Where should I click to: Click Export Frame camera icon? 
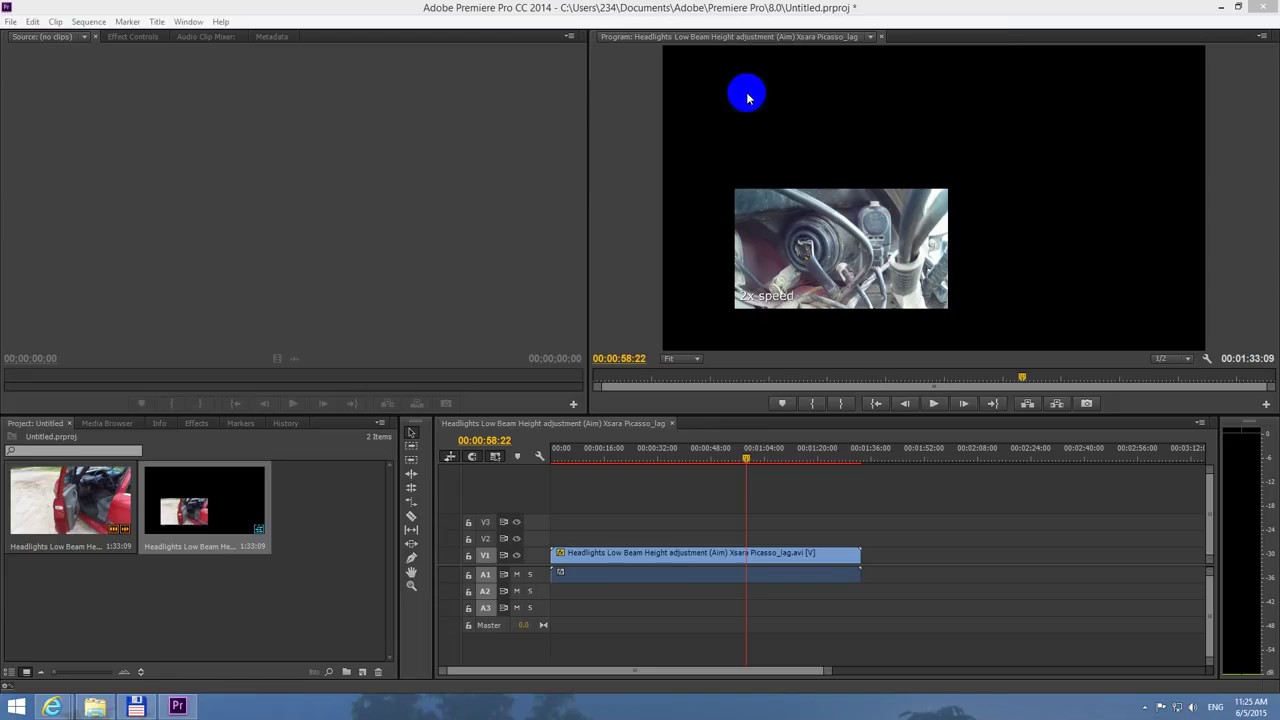point(1087,403)
